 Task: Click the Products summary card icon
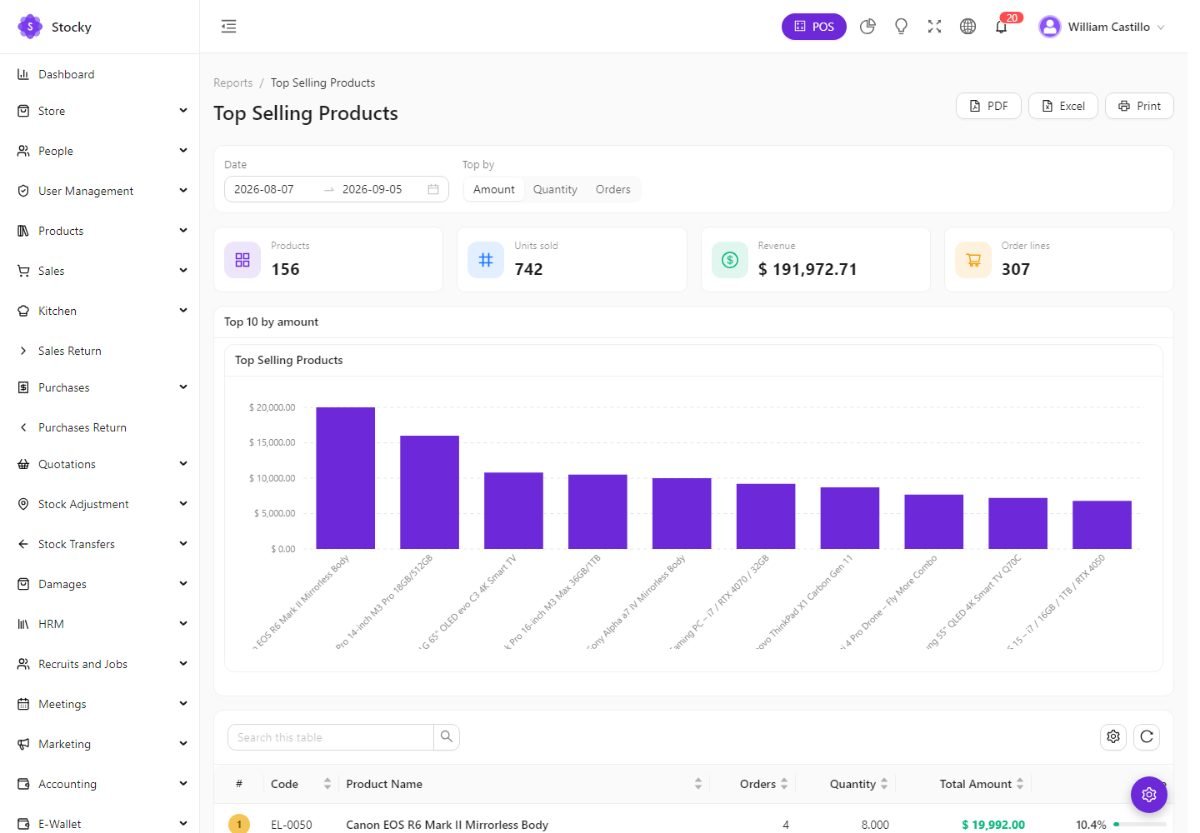coord(242,260)
